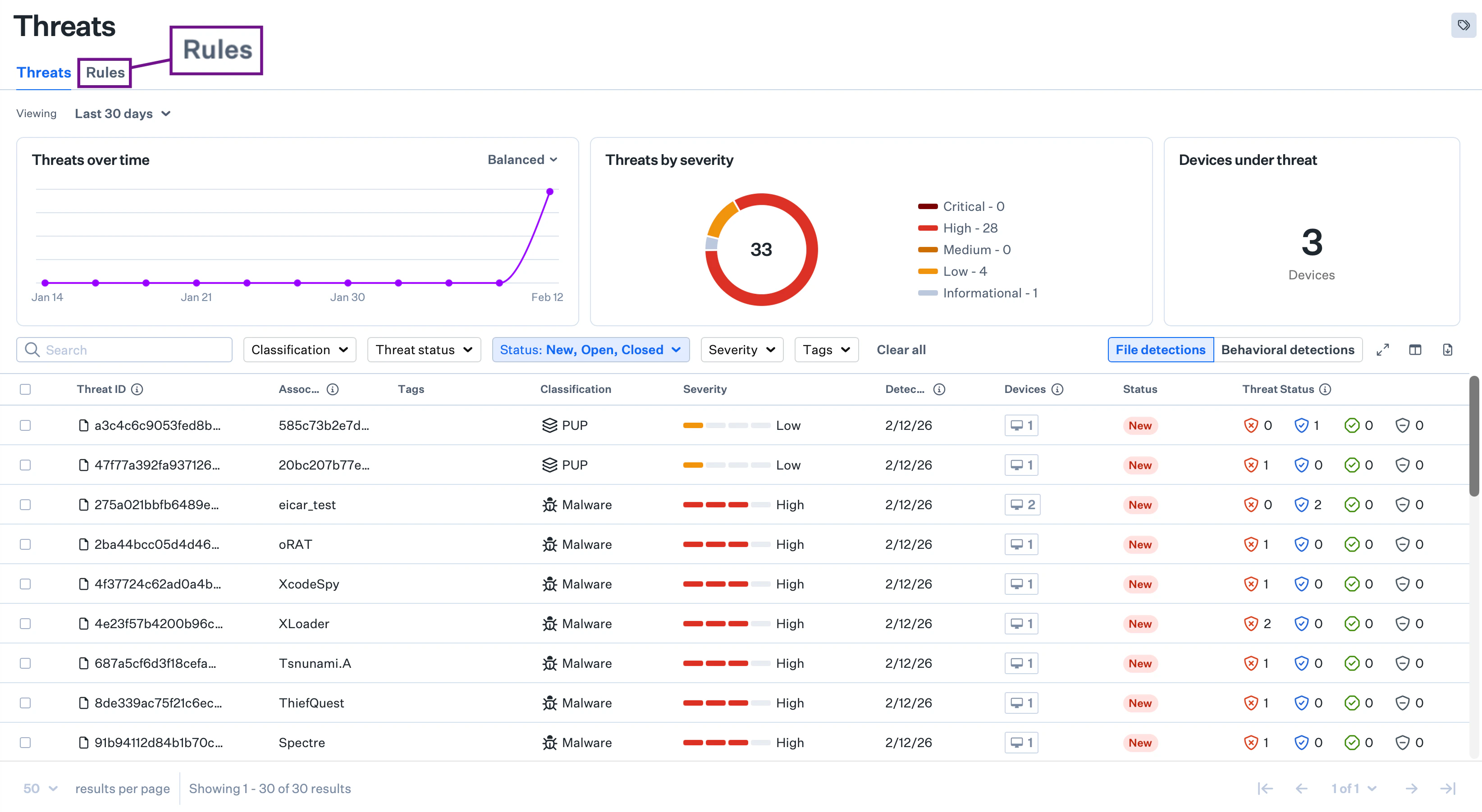Select the checkbox for the XLoader row
Screen dimensions: 1482x812
[x=25, y=623]
